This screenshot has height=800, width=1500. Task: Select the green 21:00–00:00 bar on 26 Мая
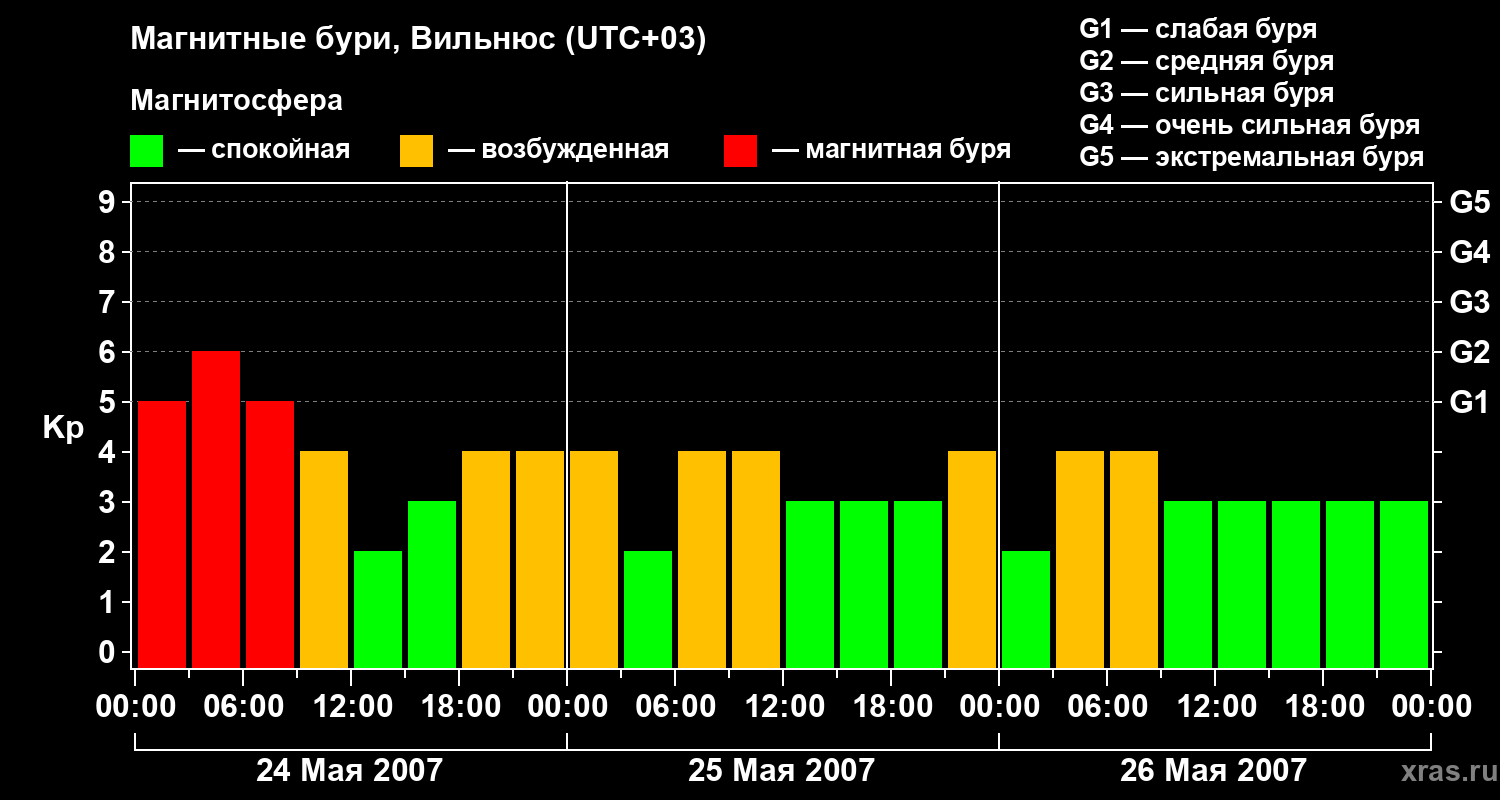[1404, 584]
